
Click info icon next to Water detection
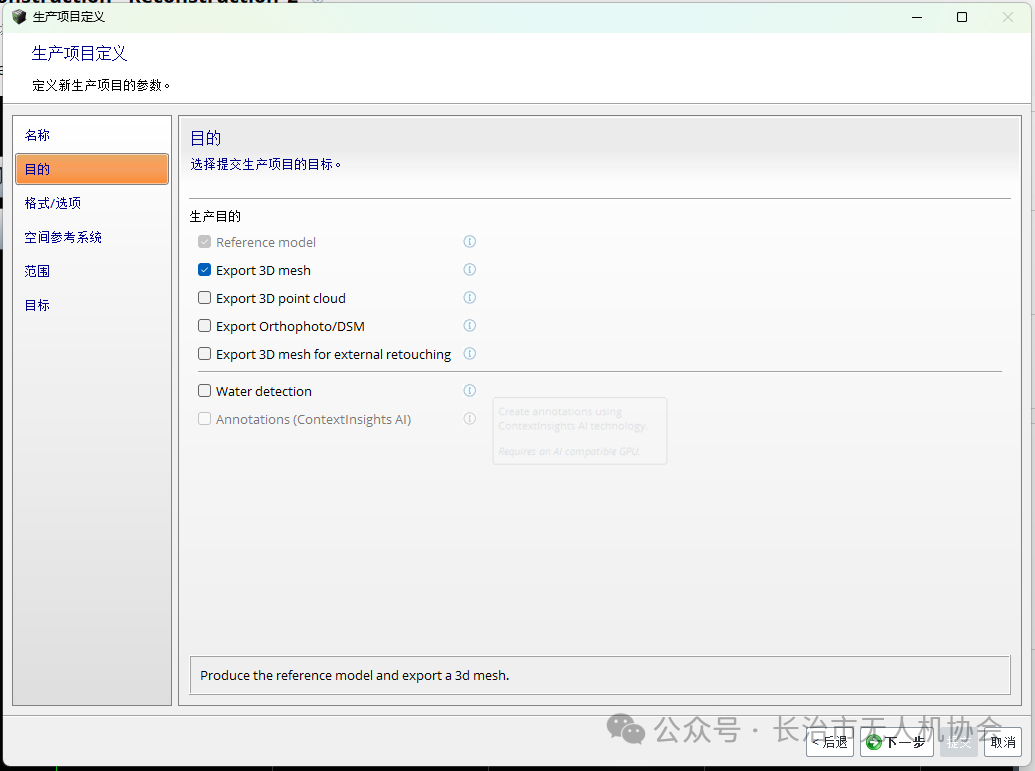click(469, 391)
